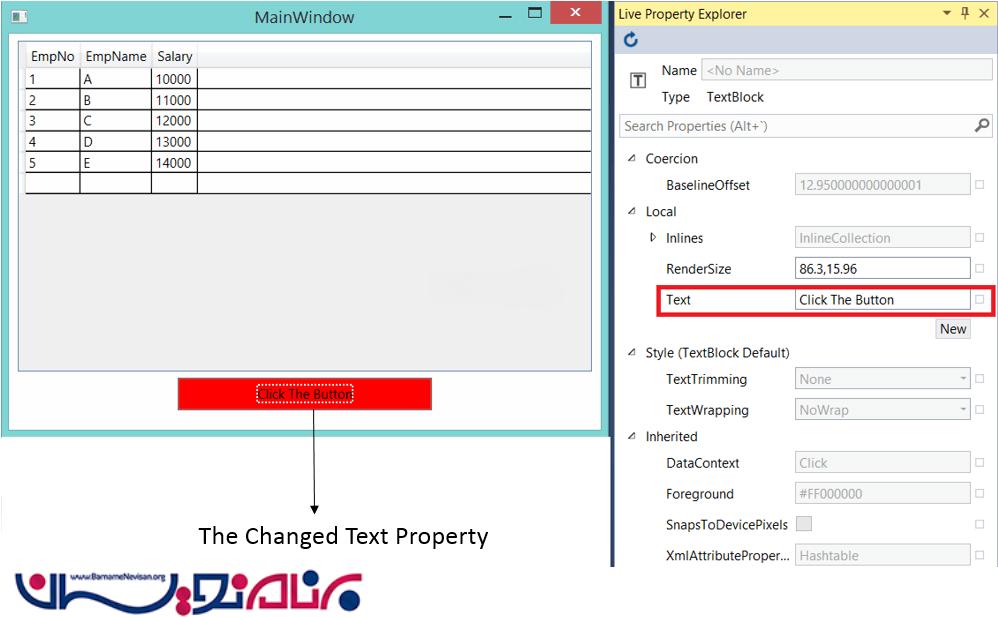This screenshot has width=998, height=617.
Task: Maximize the MainWindow
Action: tap(535, 13)
